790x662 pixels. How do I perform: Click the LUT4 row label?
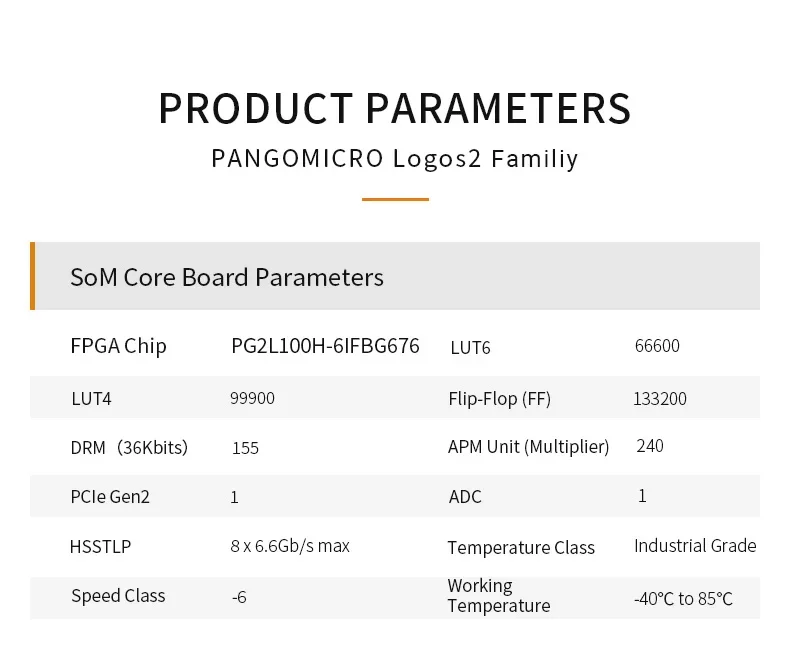[x=91, y=398]
